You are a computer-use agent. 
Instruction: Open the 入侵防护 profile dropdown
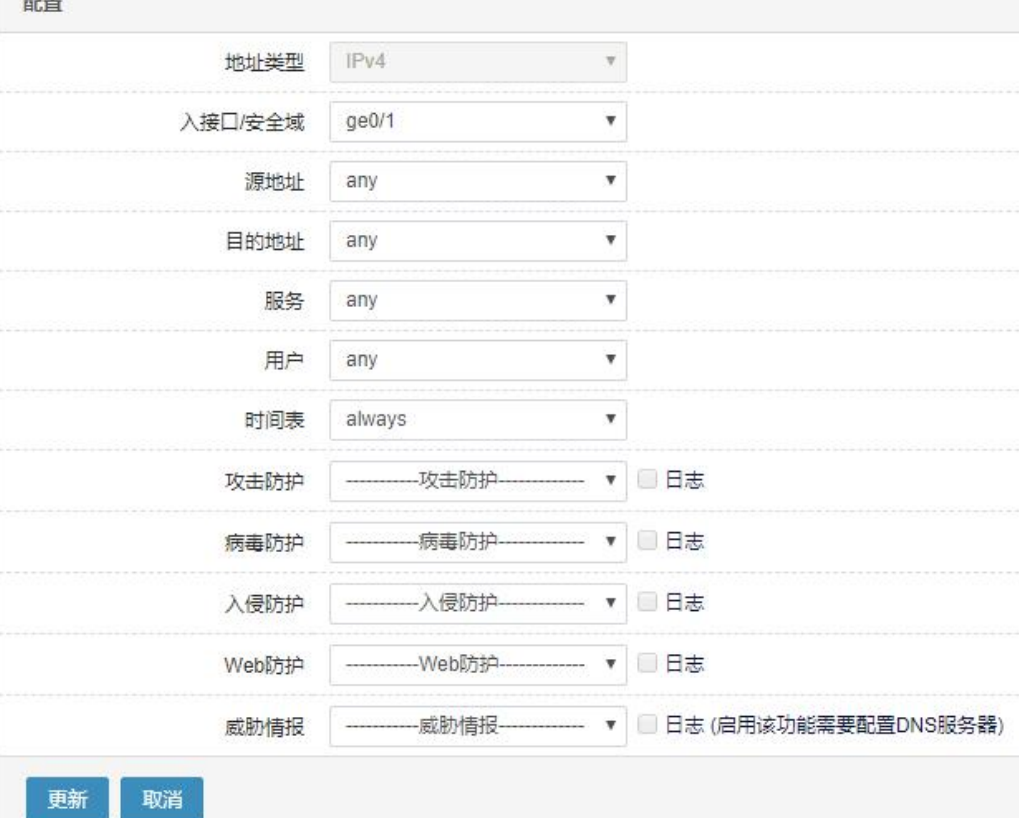tap(478, 604)
